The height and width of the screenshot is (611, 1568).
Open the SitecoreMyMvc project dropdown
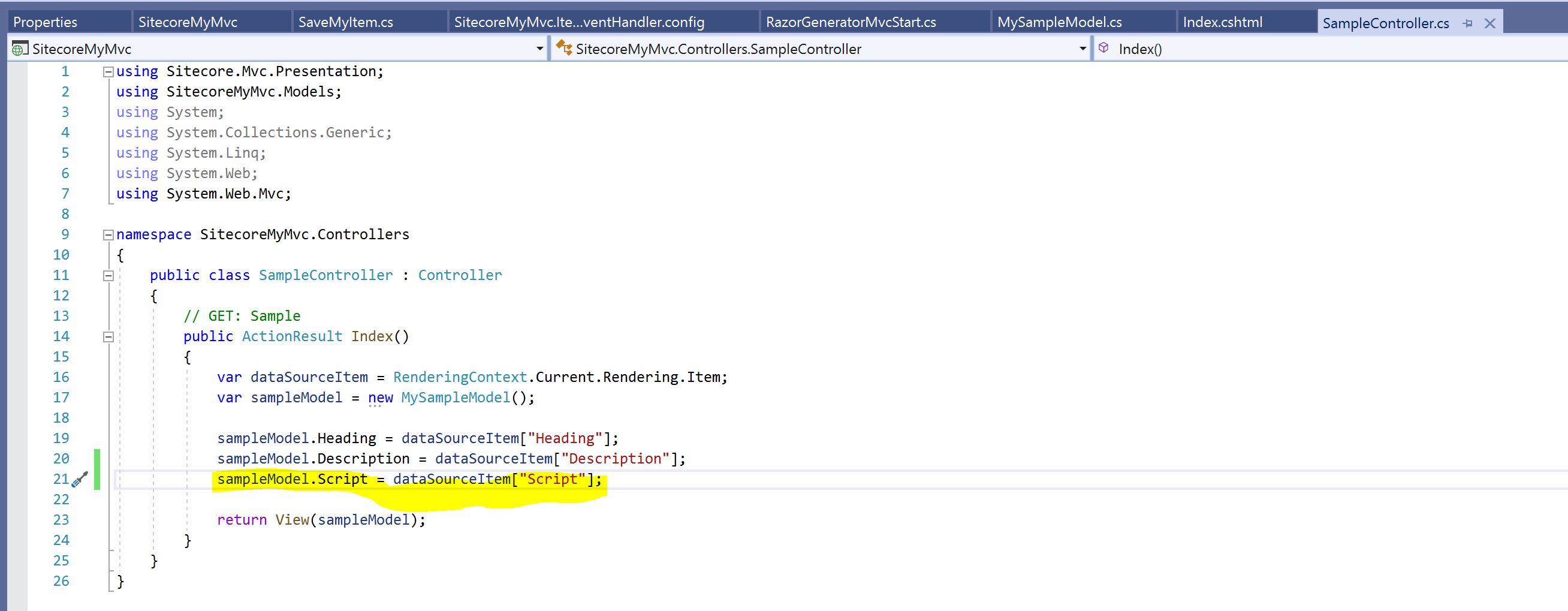[539, 49]
